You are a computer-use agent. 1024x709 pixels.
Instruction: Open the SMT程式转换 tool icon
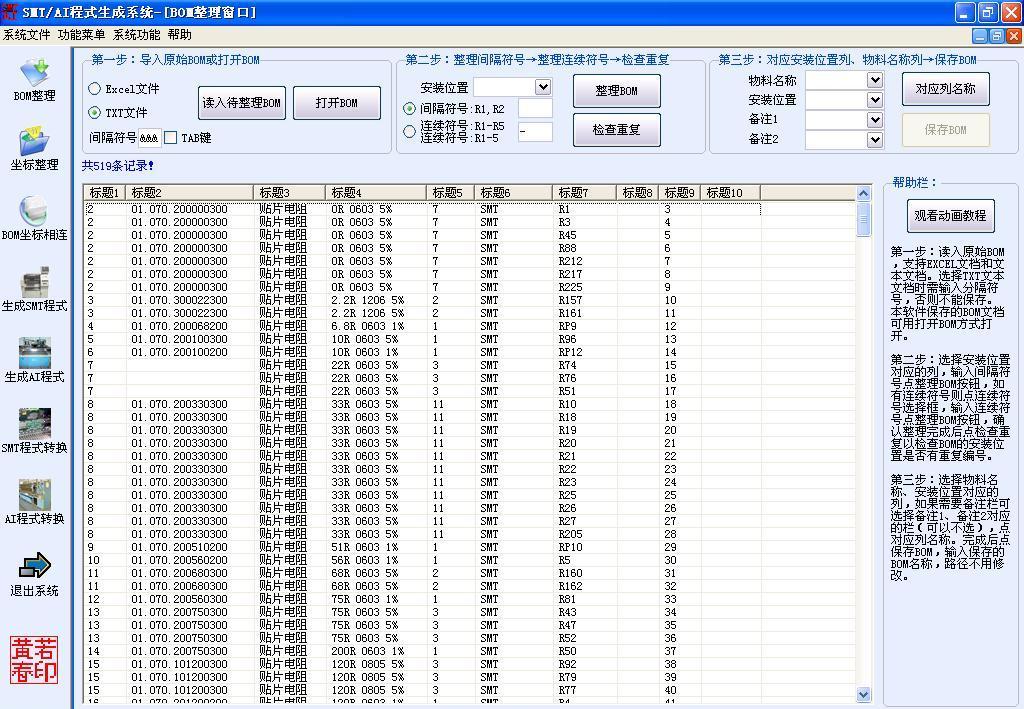[34, 425]
